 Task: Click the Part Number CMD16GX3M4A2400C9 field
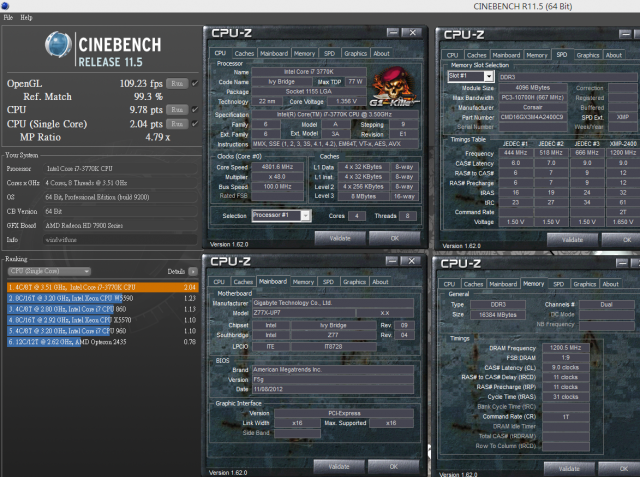(533, 117)
